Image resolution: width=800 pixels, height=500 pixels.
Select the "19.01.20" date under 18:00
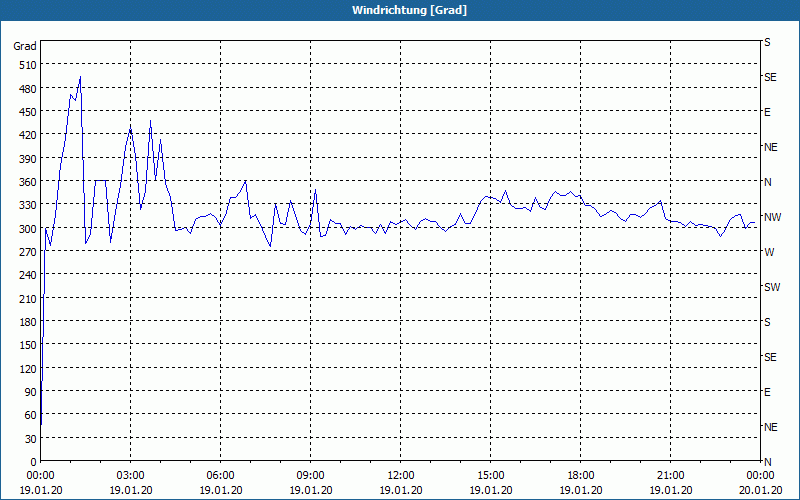[x=581, y=490]
